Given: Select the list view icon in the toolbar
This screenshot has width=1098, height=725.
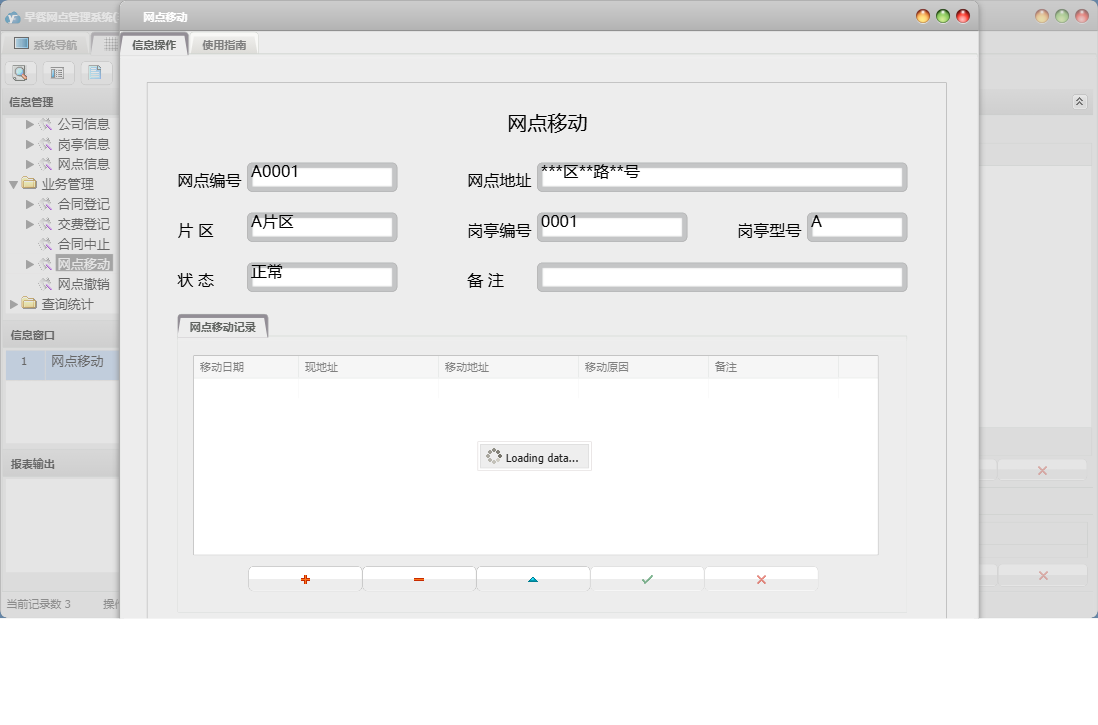Looking at the screenshot, I should (57, 72).
